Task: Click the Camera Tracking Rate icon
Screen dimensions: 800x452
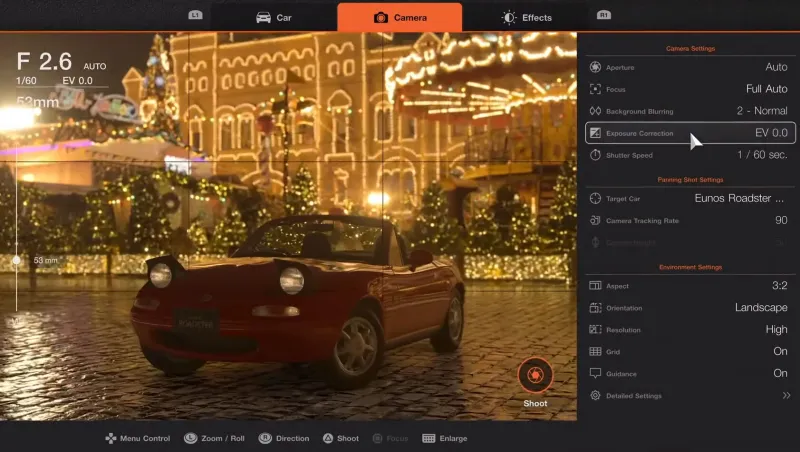Action: tap(595, 220)
